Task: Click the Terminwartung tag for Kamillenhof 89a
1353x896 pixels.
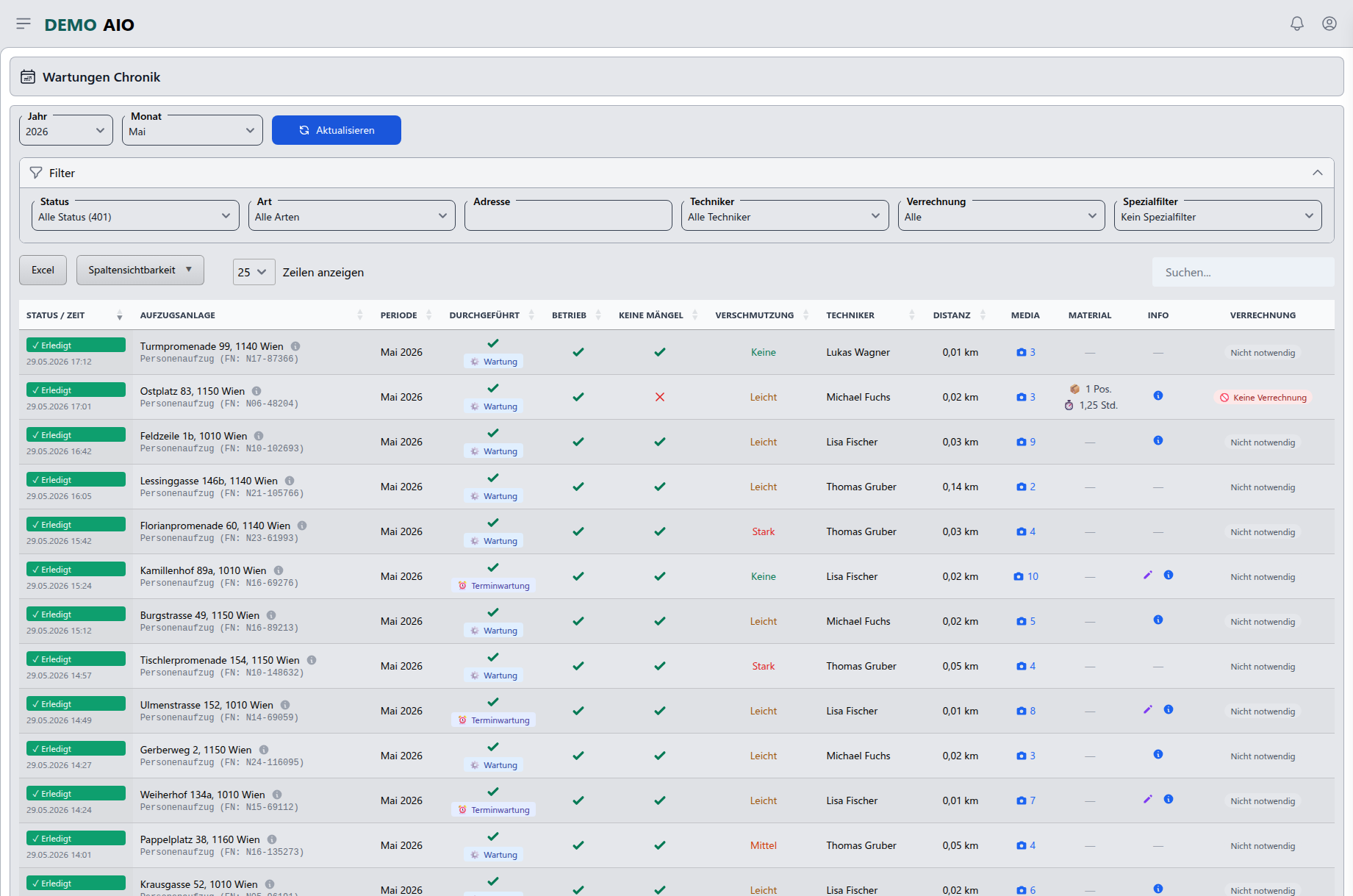Action: [493, 586]
